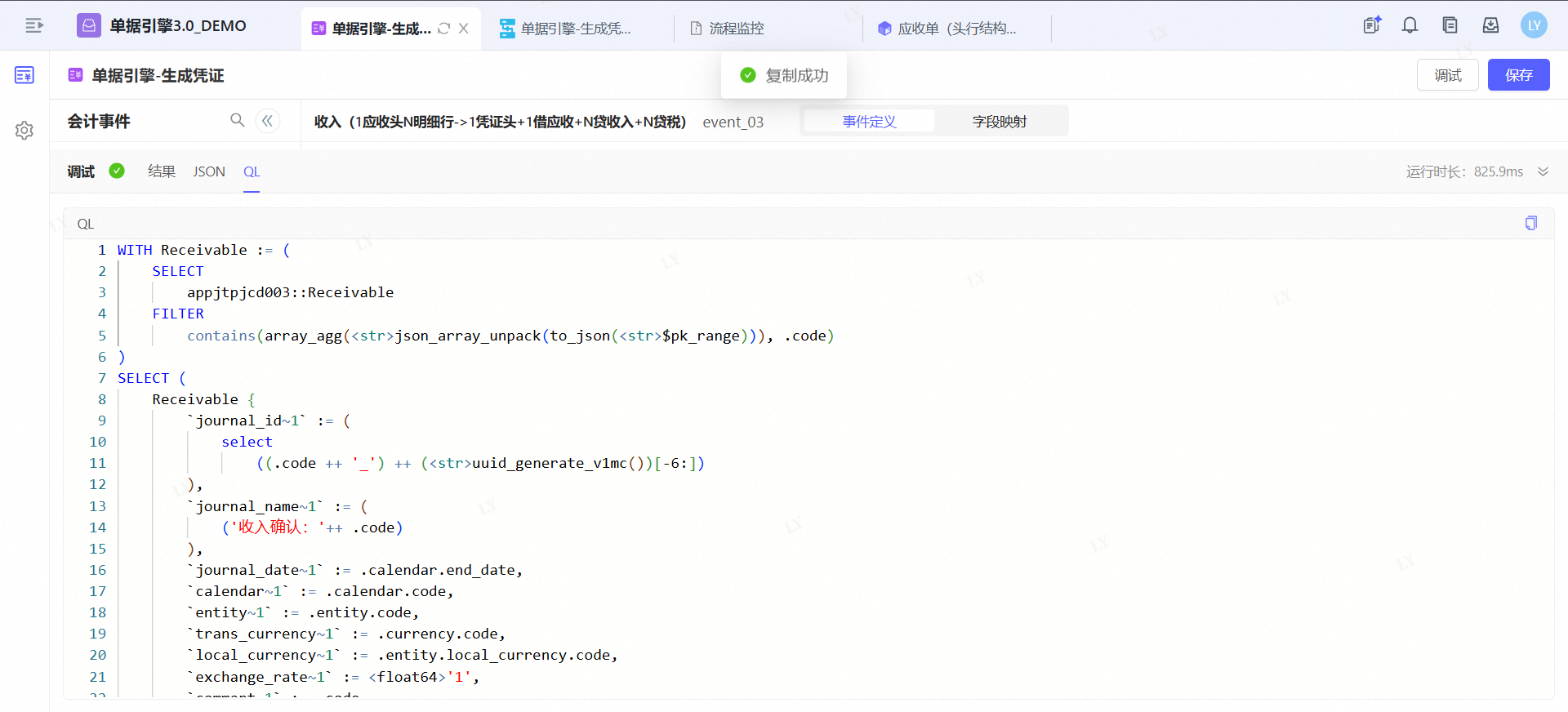Switch to the 事件定义 toggle option

(x=869, y=122)
